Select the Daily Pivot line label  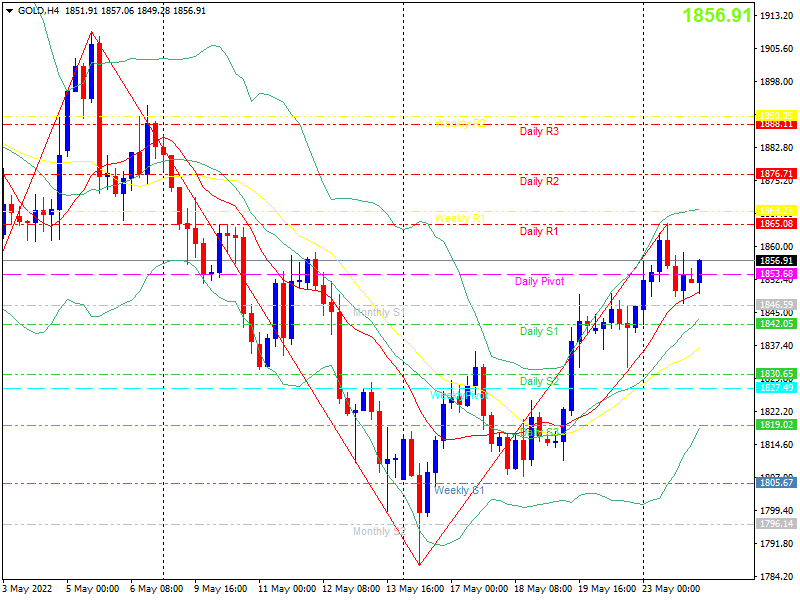coord(539,281)
